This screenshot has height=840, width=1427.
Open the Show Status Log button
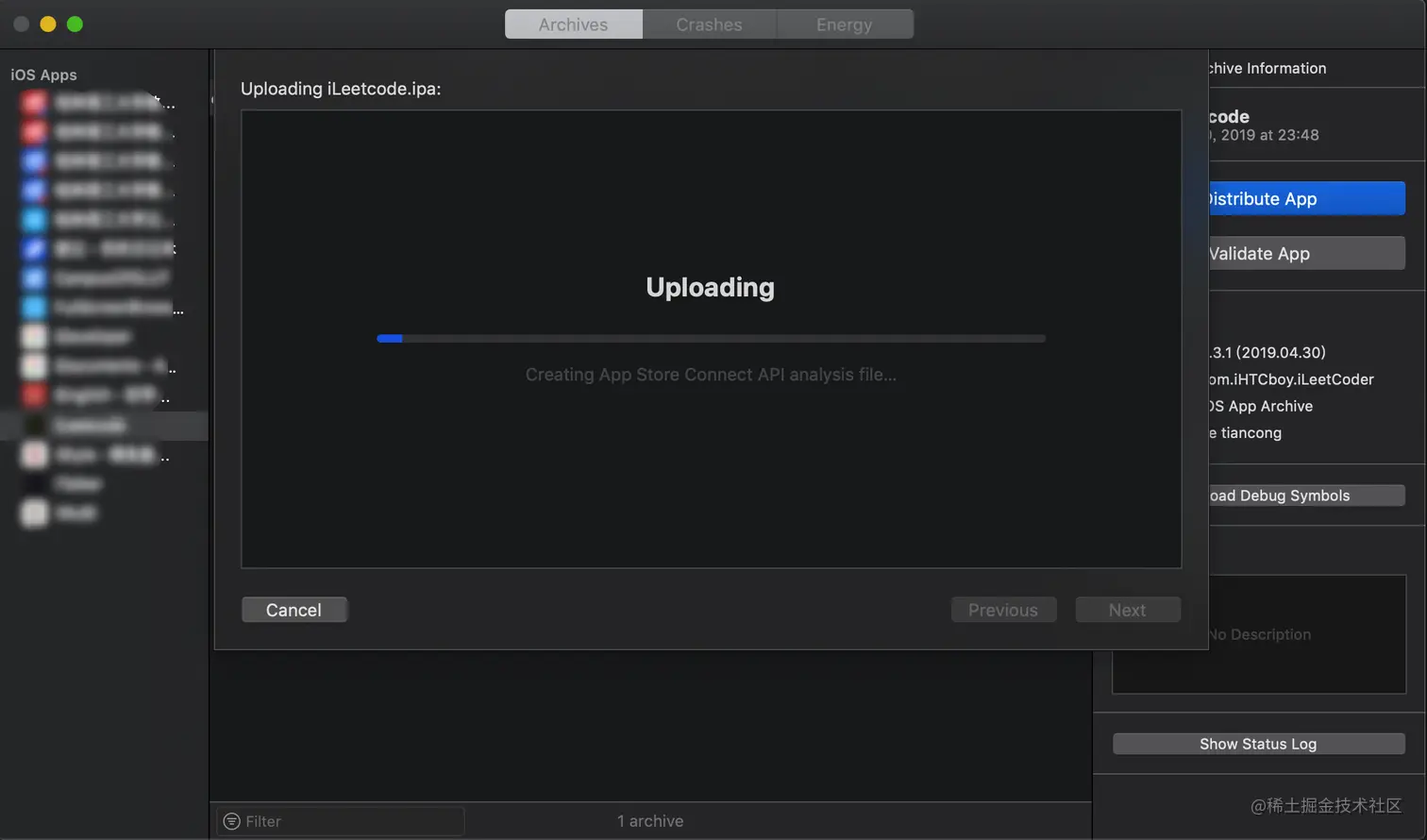point(1258,744)
